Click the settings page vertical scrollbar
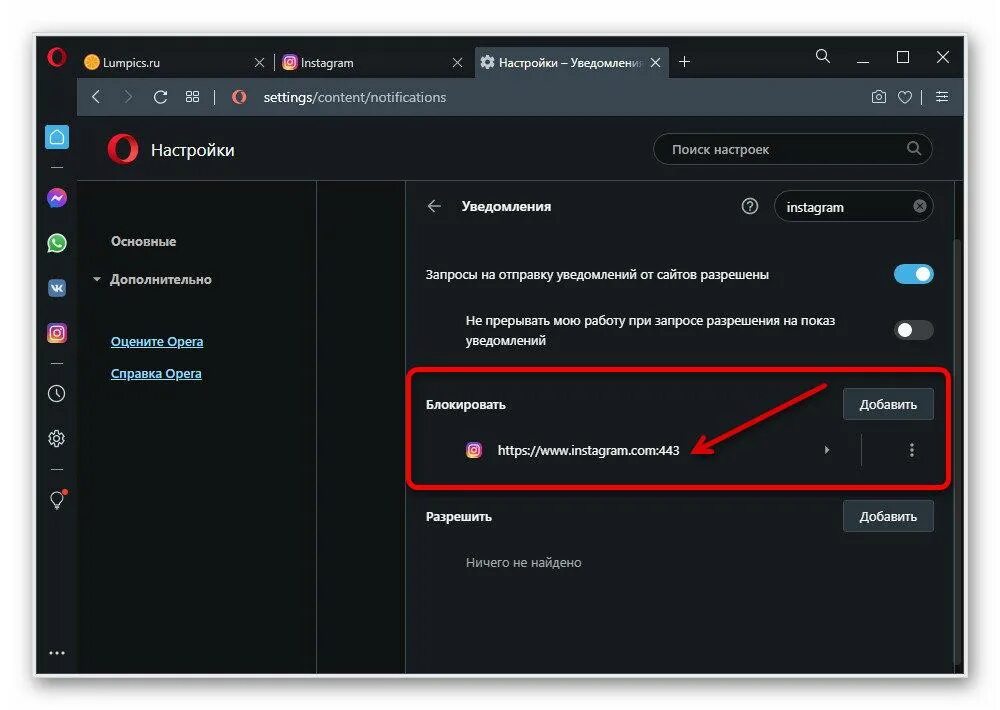This screenshot has width=1000, height=710. click(x=957, y=452)
